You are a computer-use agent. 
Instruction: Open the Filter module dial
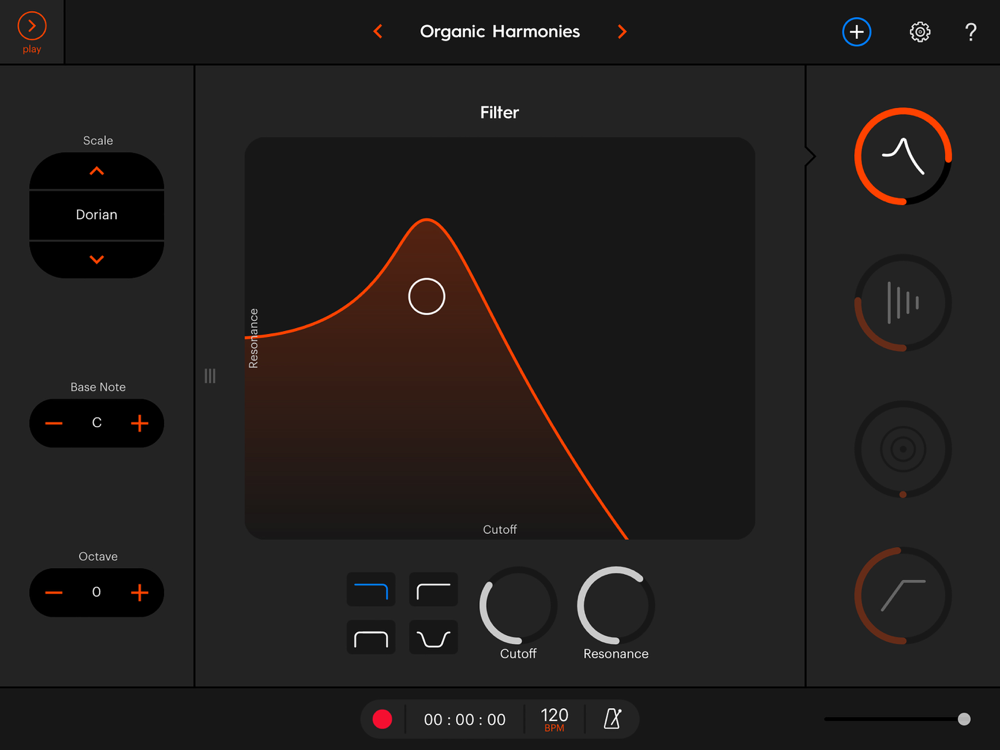click(903, 156)
